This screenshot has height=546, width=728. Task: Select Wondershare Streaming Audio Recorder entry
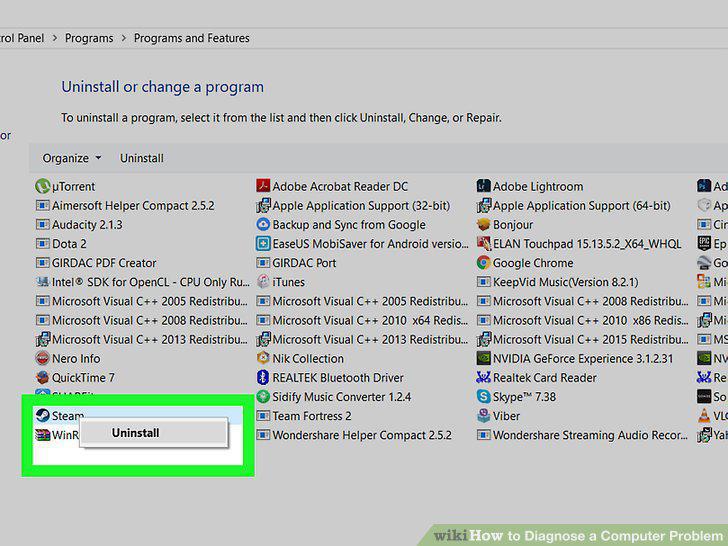(582, 435)
